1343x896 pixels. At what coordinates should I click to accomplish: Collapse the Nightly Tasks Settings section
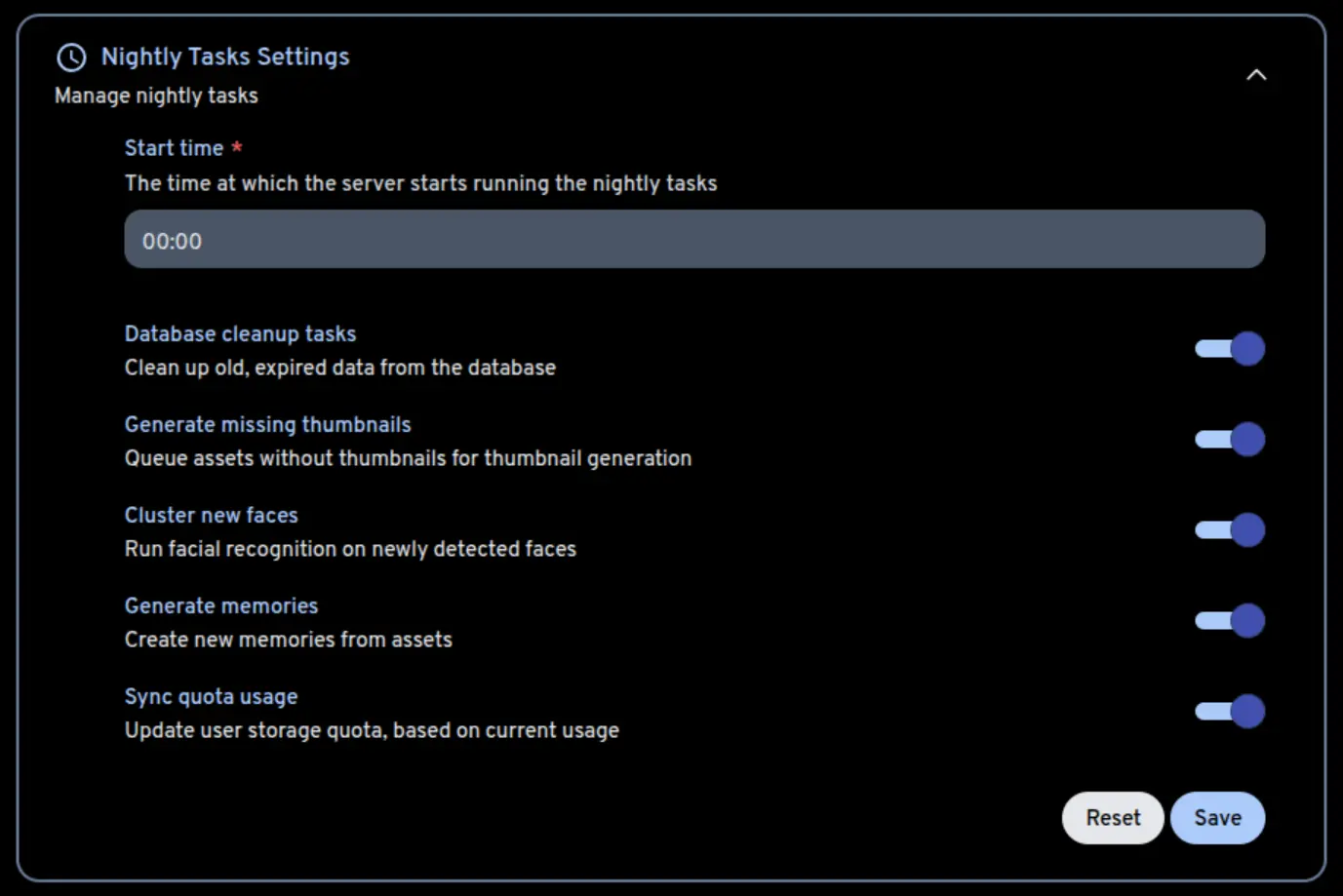(x=1256, y=75)
